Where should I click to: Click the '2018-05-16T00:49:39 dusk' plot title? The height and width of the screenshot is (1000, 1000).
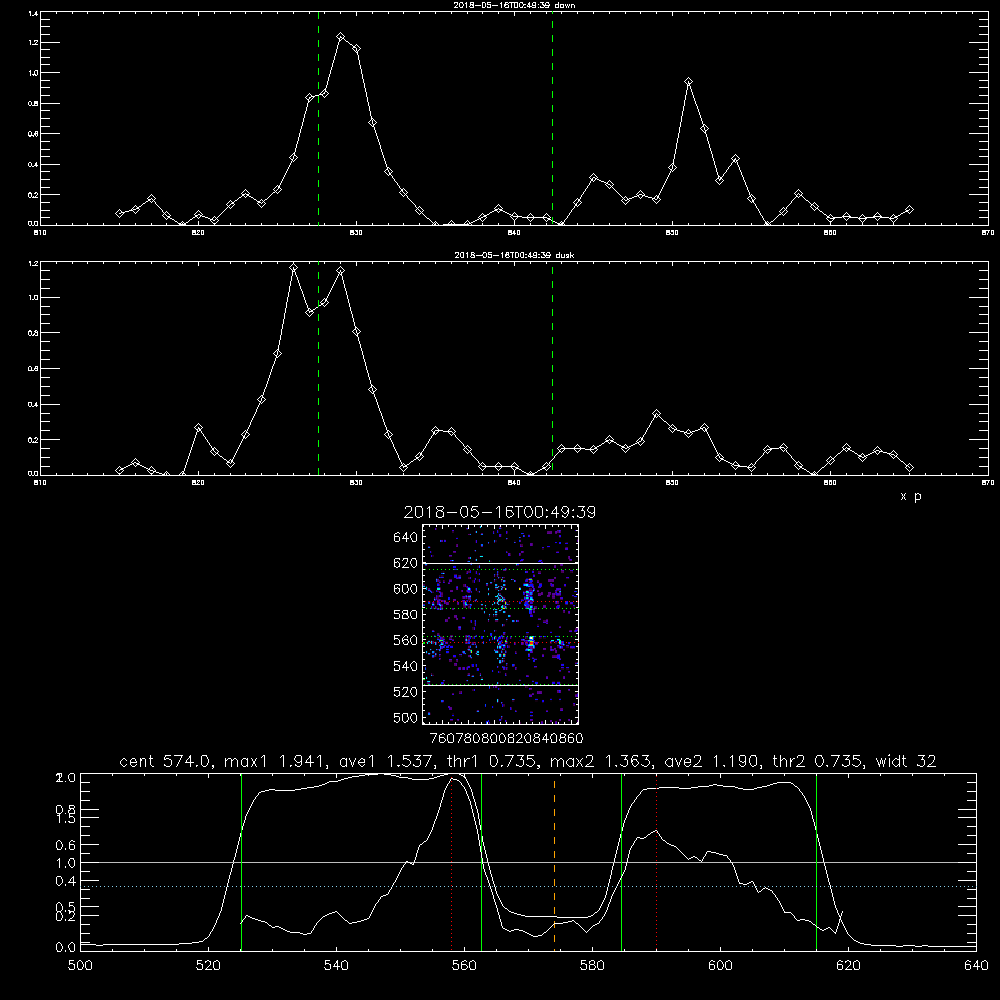coord(514,255)
